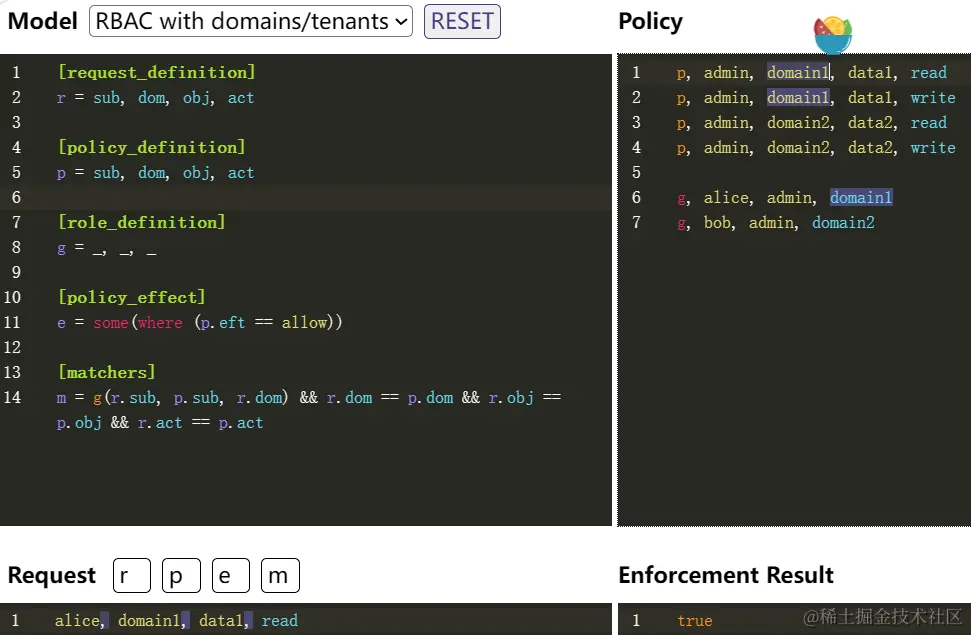971x635 pixels.
Task: Click the 'g = _, _, _' line
Action: 107,248
